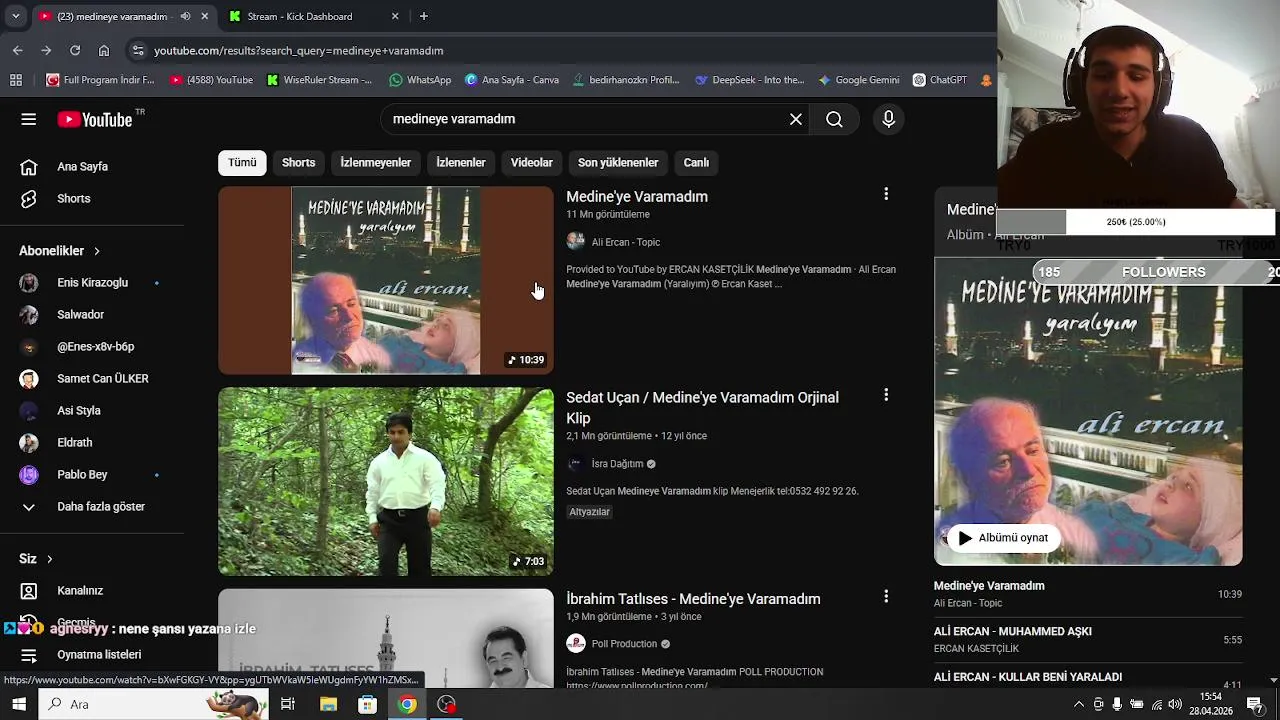The height and width of the screenshot is (720, 1280).
Task: Click the browser home icon
Action: click(x=104, y=50)
